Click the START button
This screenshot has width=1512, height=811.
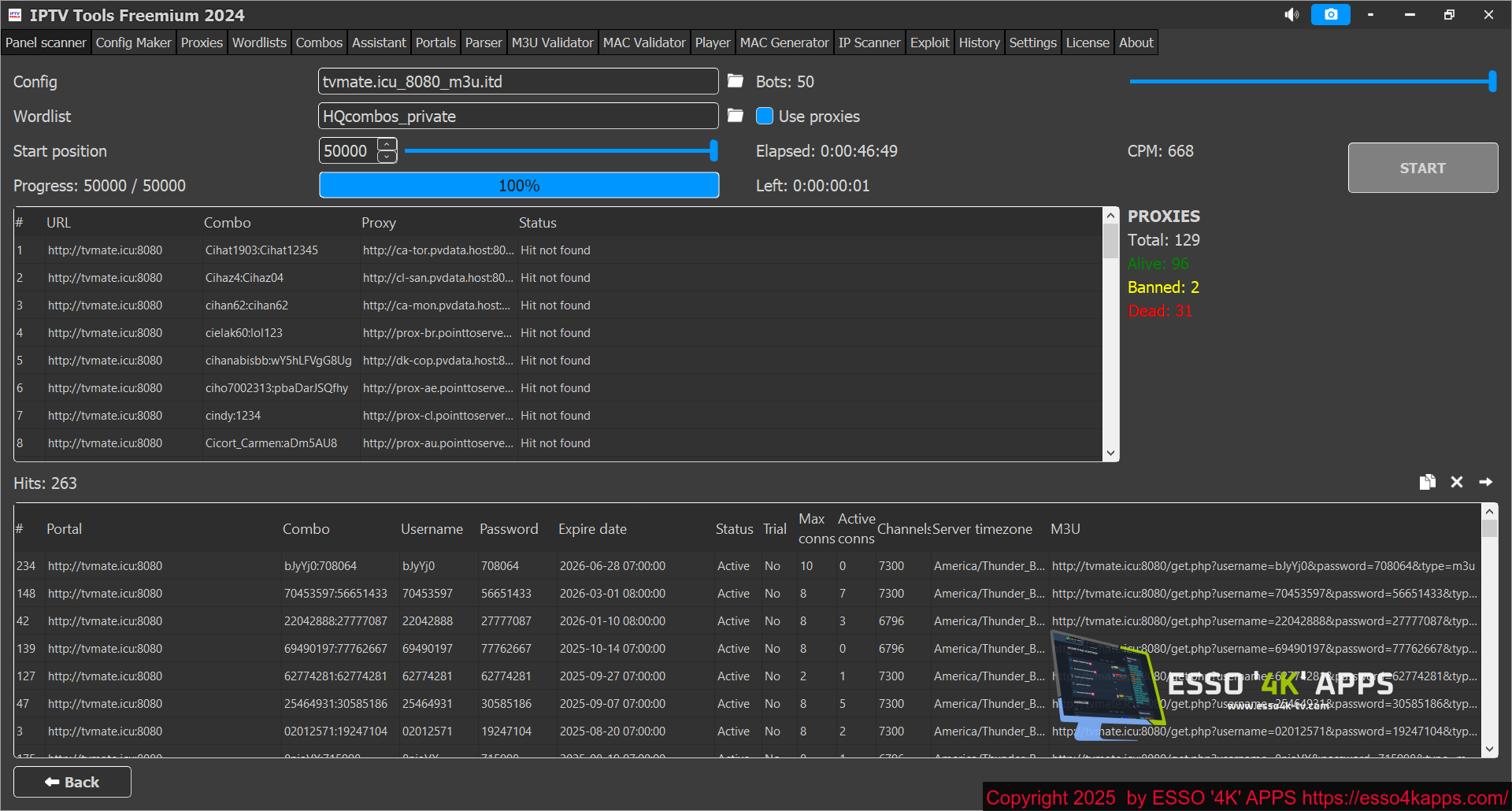(1423, 168)
